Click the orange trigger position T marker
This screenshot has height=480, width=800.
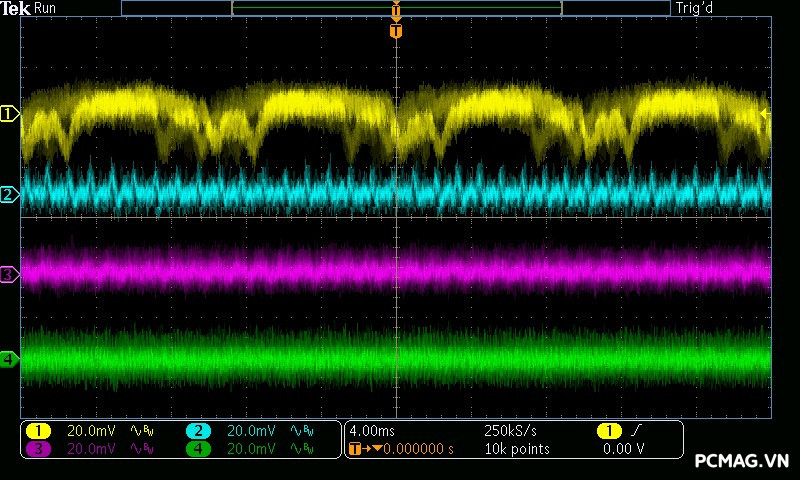click(x=396, y=31)
